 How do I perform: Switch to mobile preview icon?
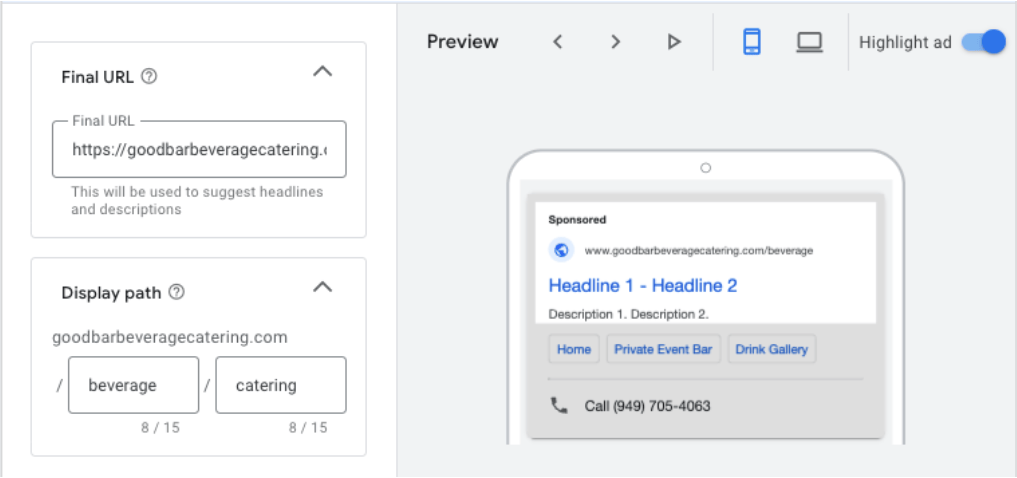(x=752, y=42)
